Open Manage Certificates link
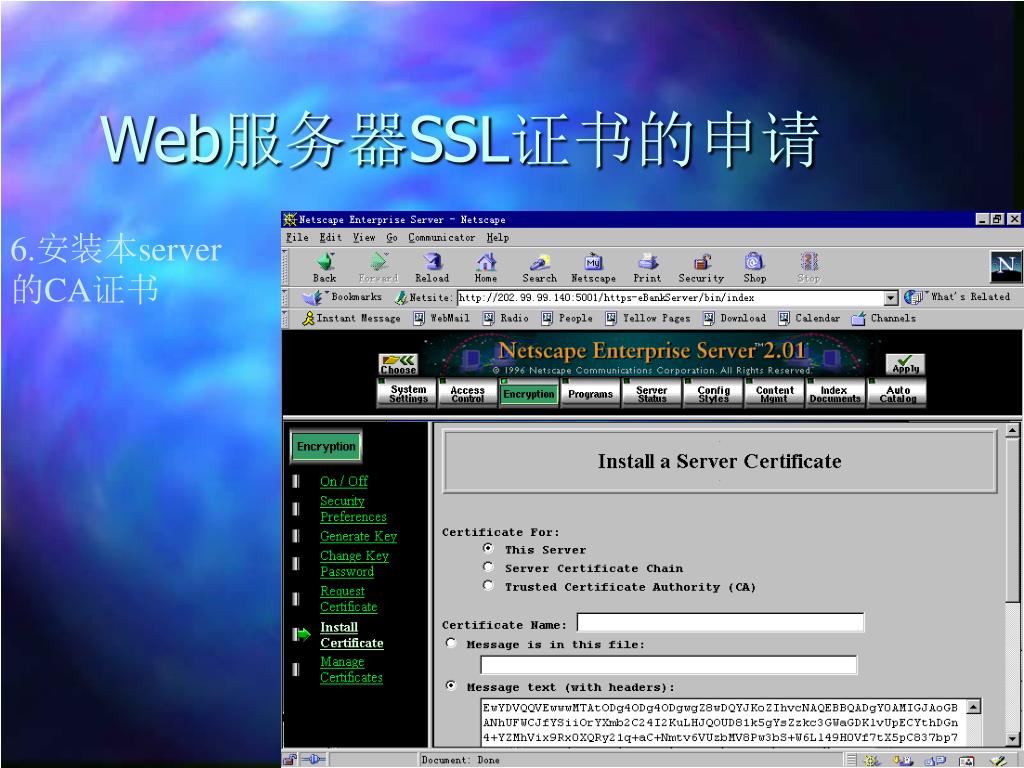This screenshot has width=1024, height=768. pos(351,669)
